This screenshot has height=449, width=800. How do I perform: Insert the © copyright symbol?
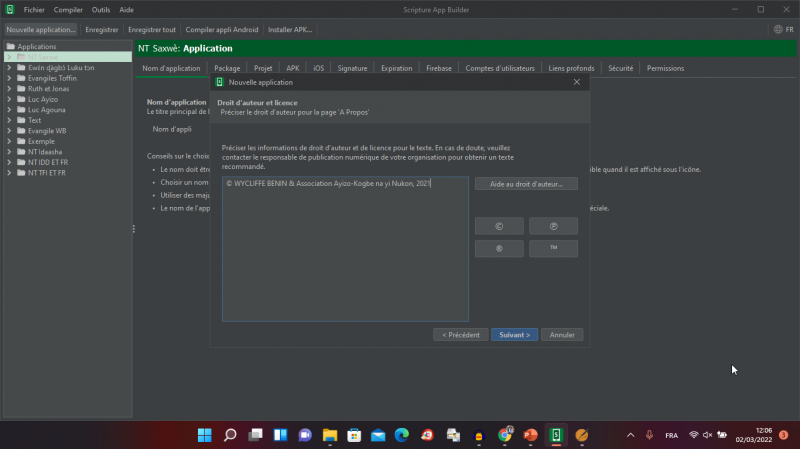(498, 226)
